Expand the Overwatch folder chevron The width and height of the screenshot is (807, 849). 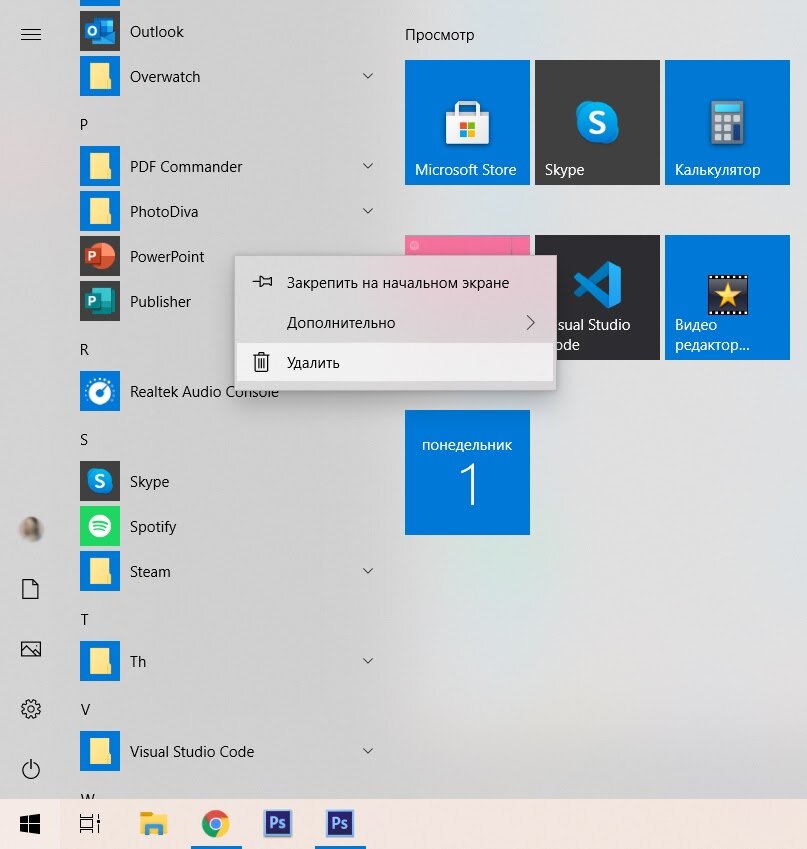[368, 76]
